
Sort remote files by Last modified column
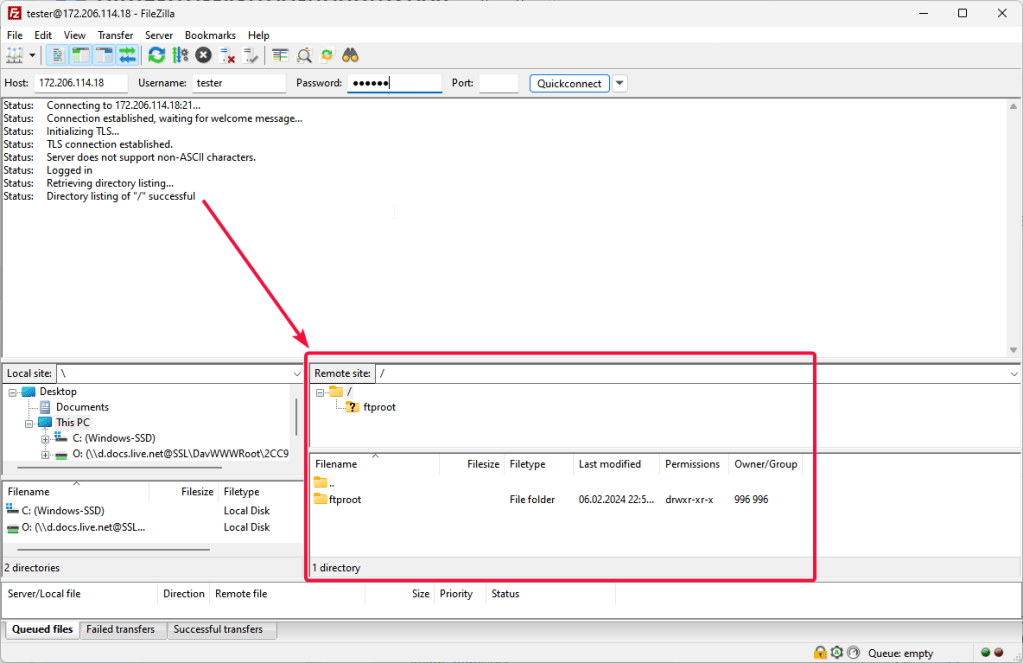[x=609, y=464]
